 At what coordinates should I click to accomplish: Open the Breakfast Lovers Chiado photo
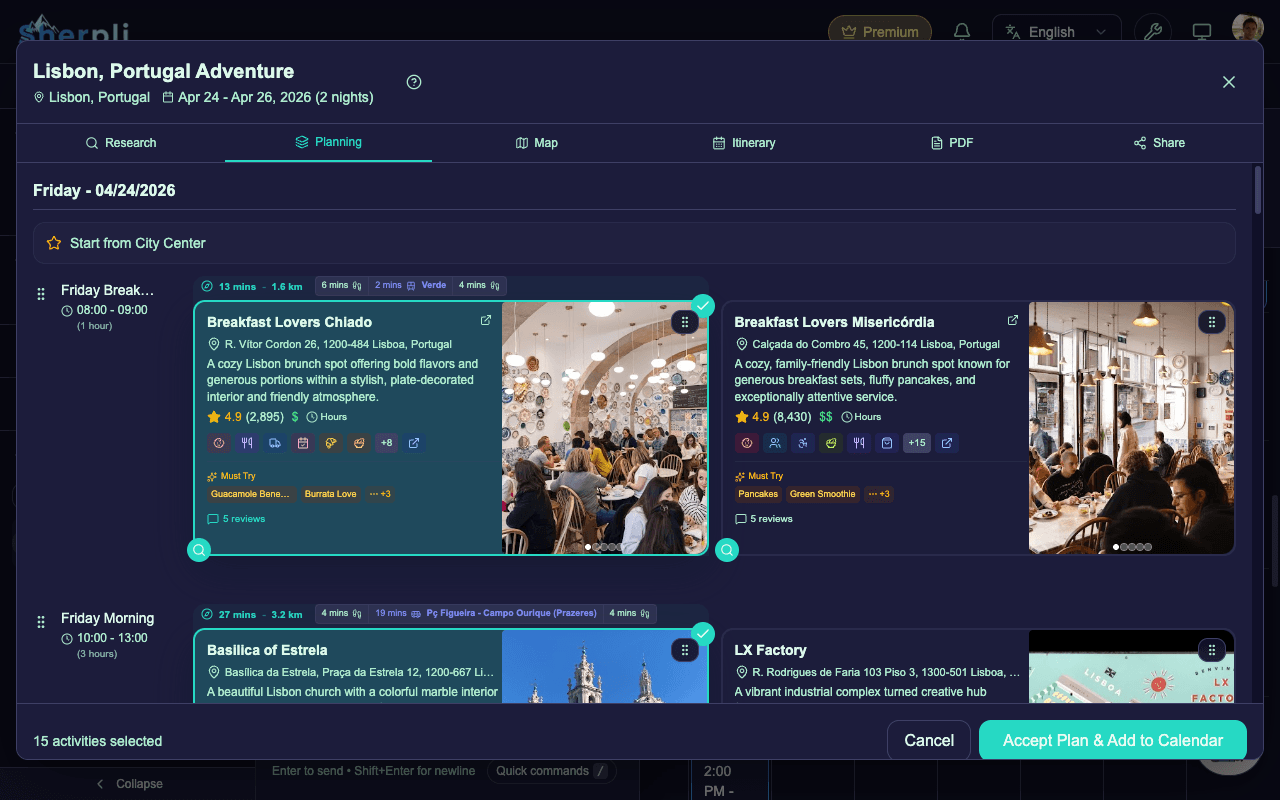click(604, 427)
